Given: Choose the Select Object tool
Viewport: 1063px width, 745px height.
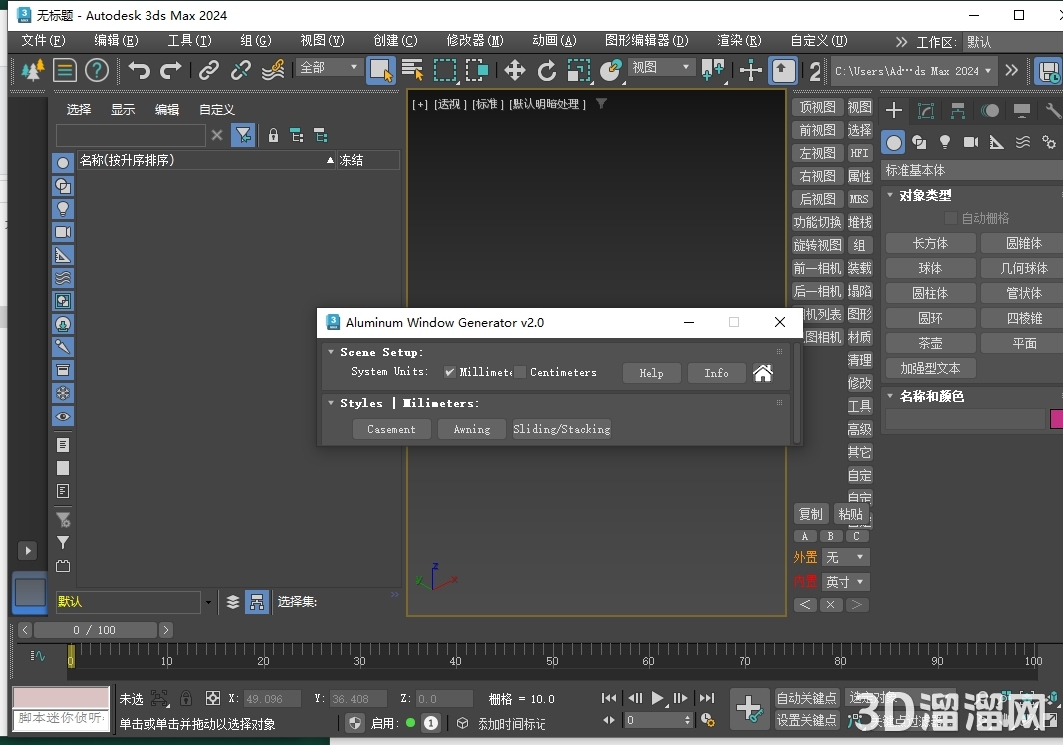Looking at the screenshot, I should point(380,71).
